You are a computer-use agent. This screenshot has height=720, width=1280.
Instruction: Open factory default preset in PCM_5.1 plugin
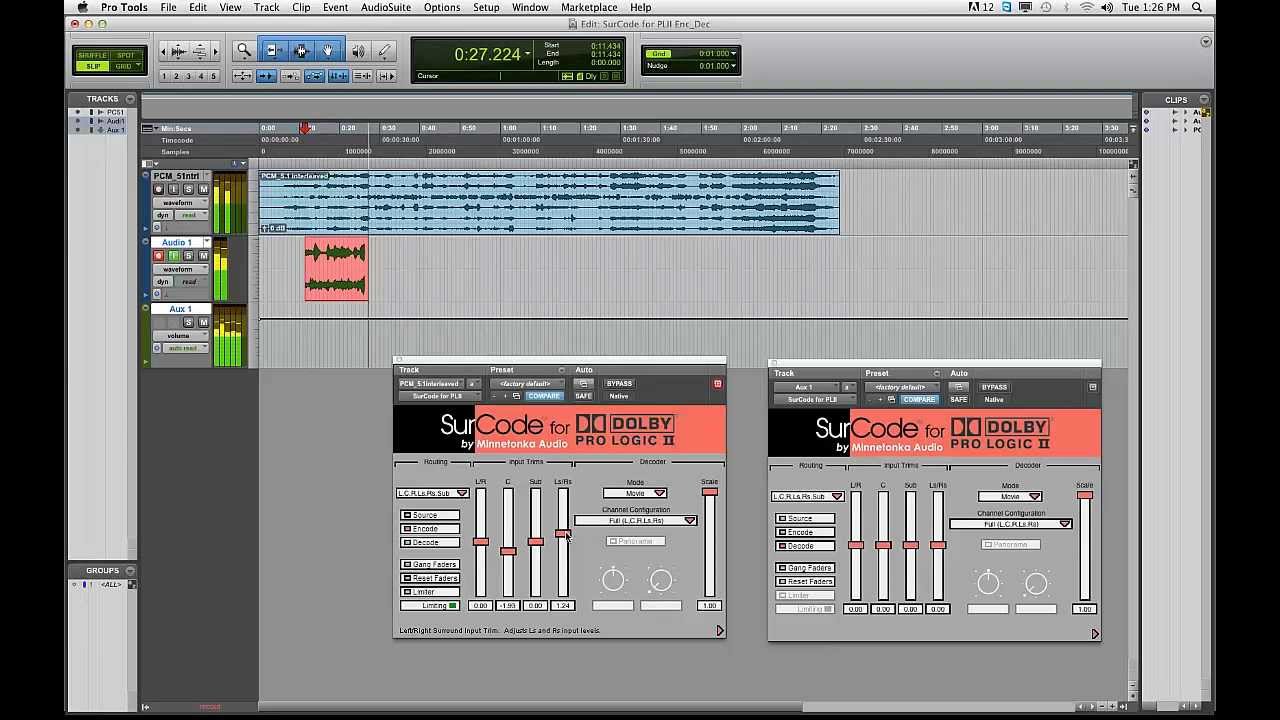point(526,384)
